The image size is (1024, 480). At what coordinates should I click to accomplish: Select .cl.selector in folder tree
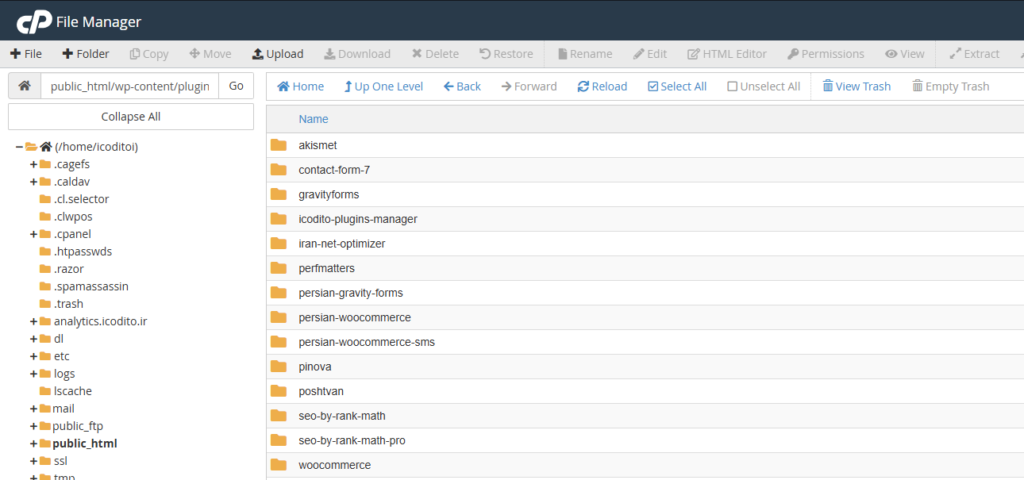(82, 199)
